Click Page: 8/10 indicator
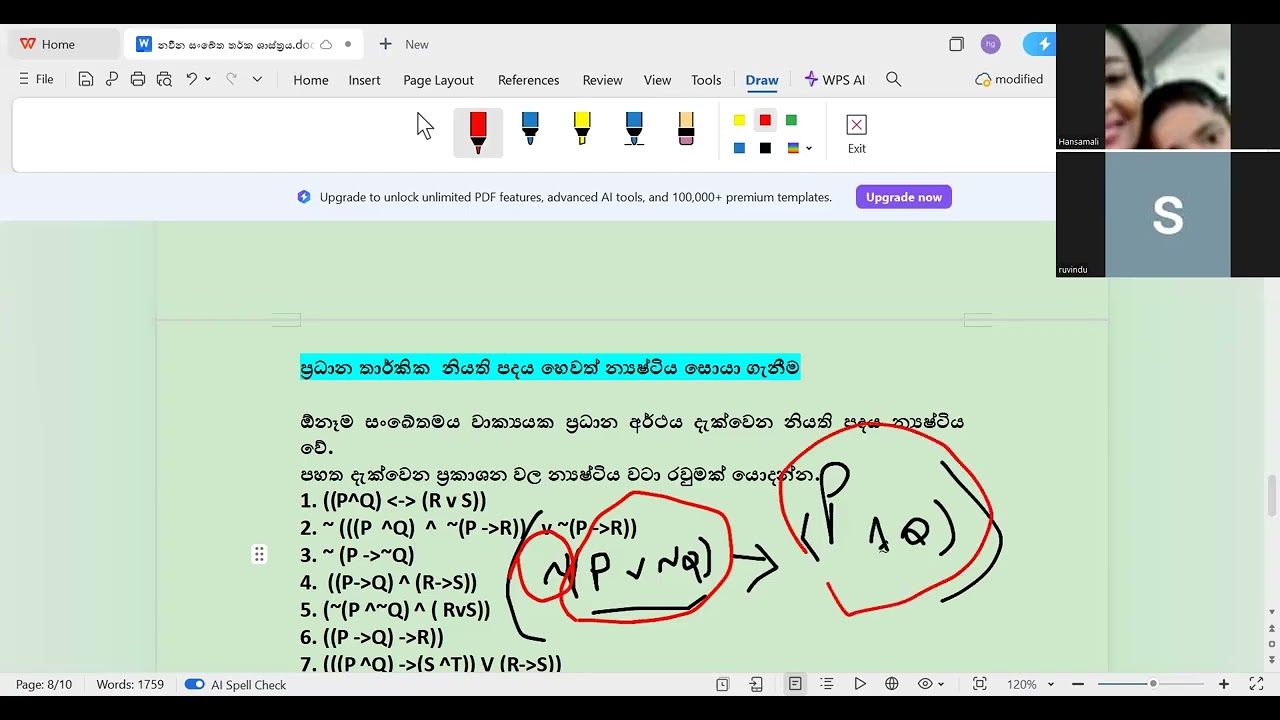This screenshot has width=1280, height=720. pos(44,684)
